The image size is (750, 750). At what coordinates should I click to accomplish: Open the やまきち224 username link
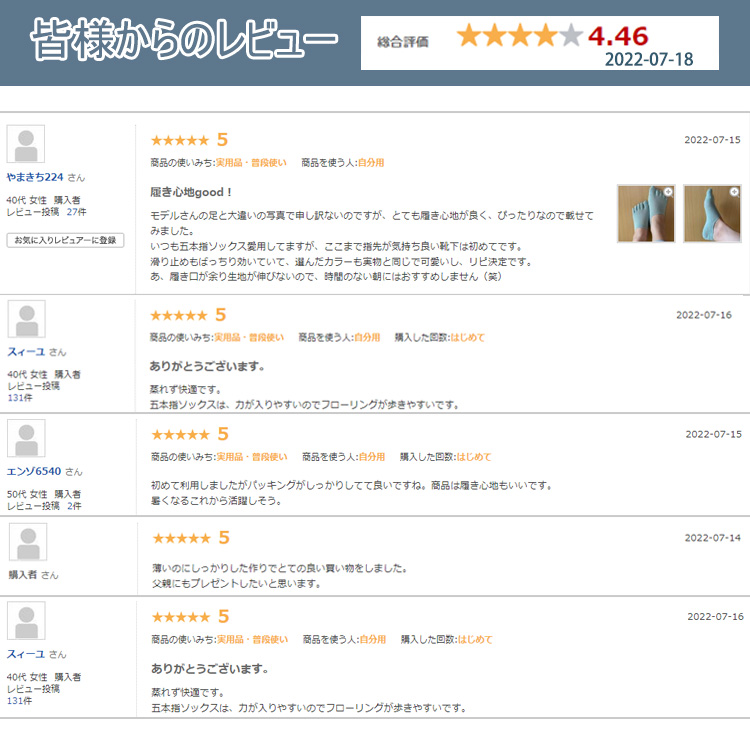[35, 177]
